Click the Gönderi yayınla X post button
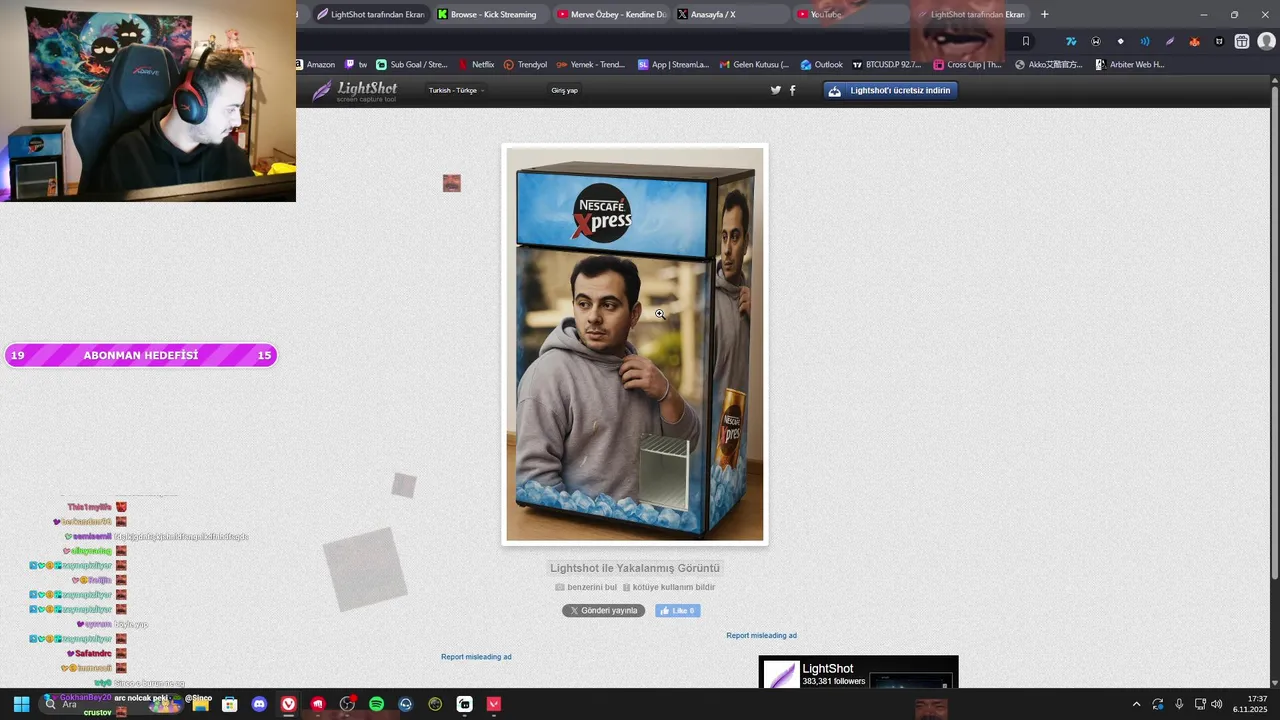 pos(603,610)
